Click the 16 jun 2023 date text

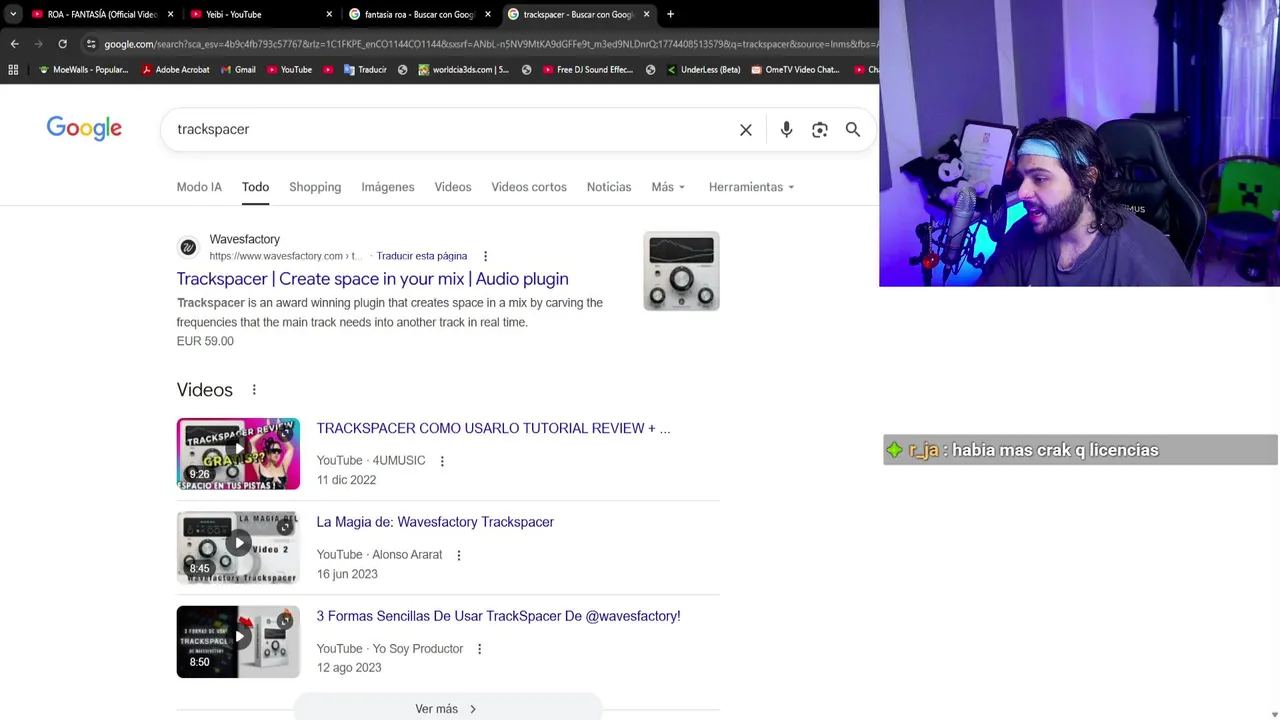pyautogui.click(x=347, y=574)
